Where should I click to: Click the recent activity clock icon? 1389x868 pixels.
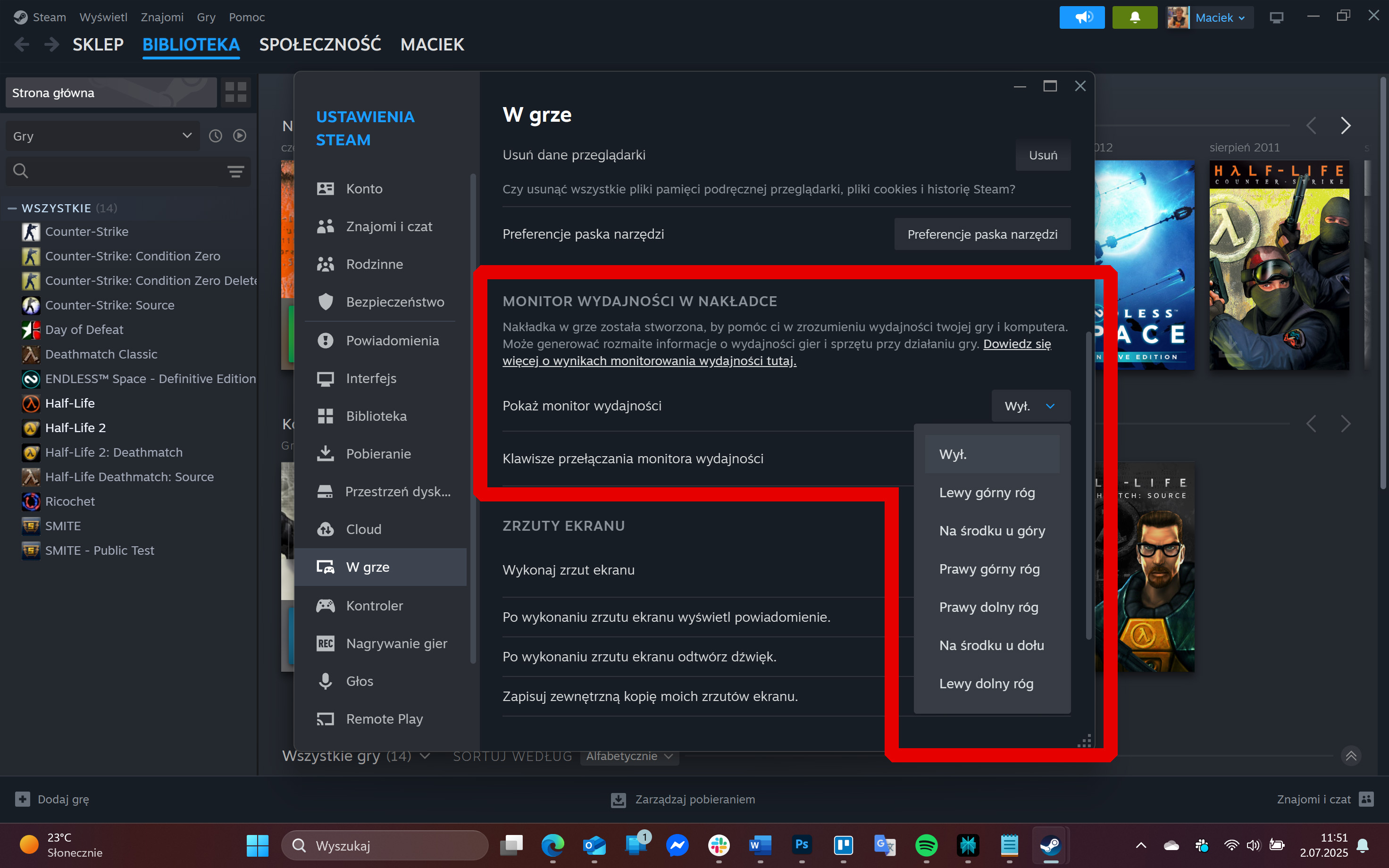point(215,136)
